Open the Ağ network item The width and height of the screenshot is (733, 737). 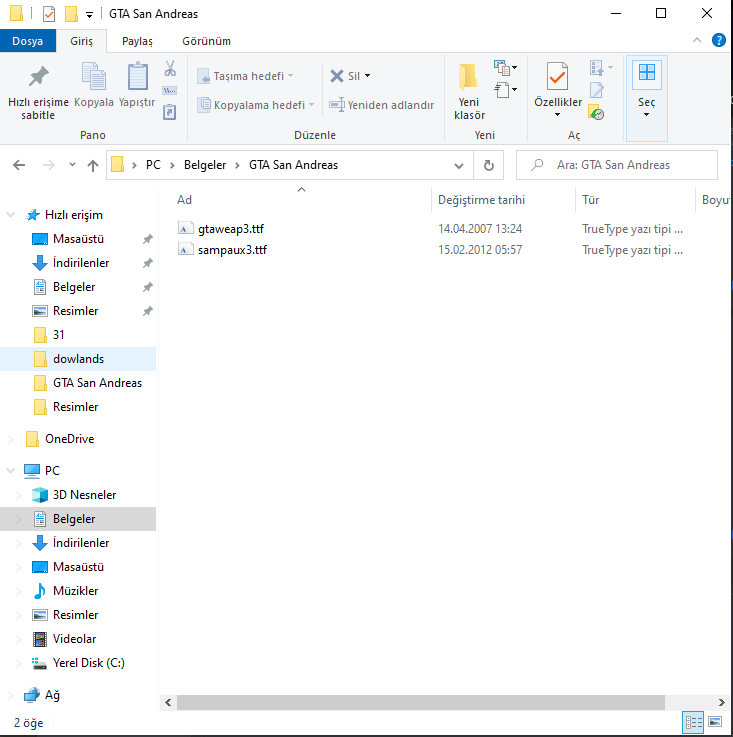click(52, 695)
